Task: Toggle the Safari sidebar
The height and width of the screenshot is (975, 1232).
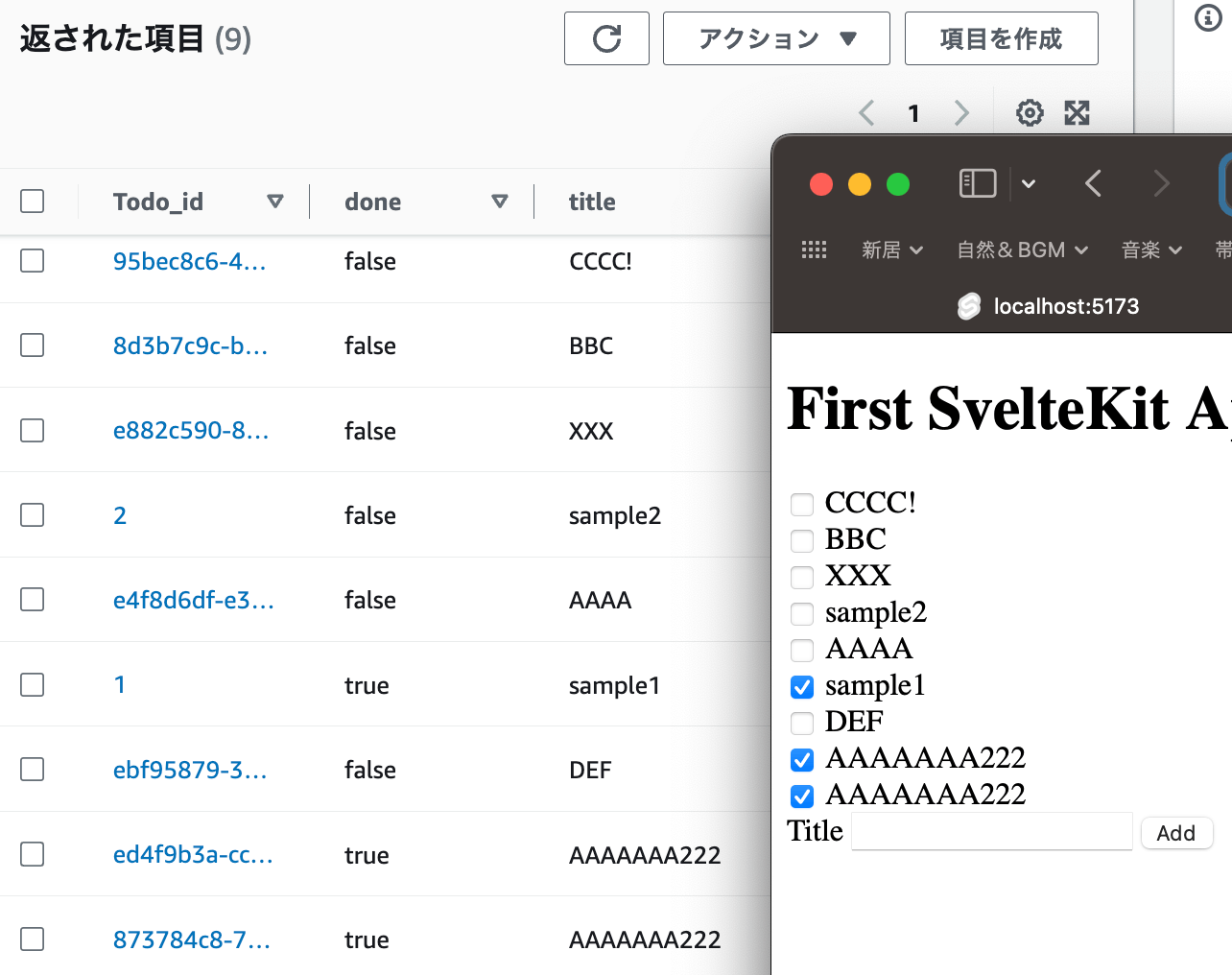Action: coord(977,183)
